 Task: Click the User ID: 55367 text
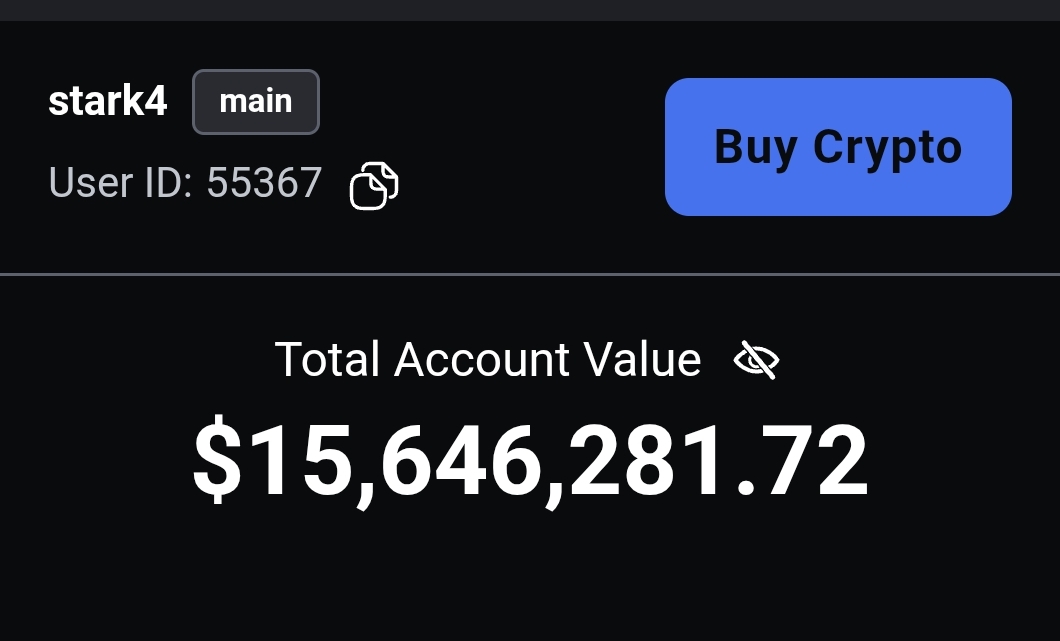(x=185, y=183)
